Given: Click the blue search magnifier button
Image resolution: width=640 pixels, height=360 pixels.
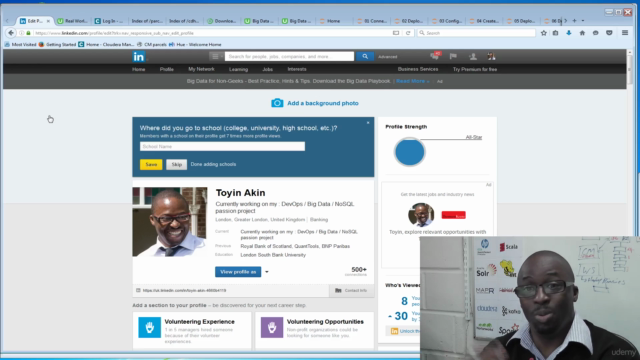Looking at the screenshot, I should coord(365,56).
